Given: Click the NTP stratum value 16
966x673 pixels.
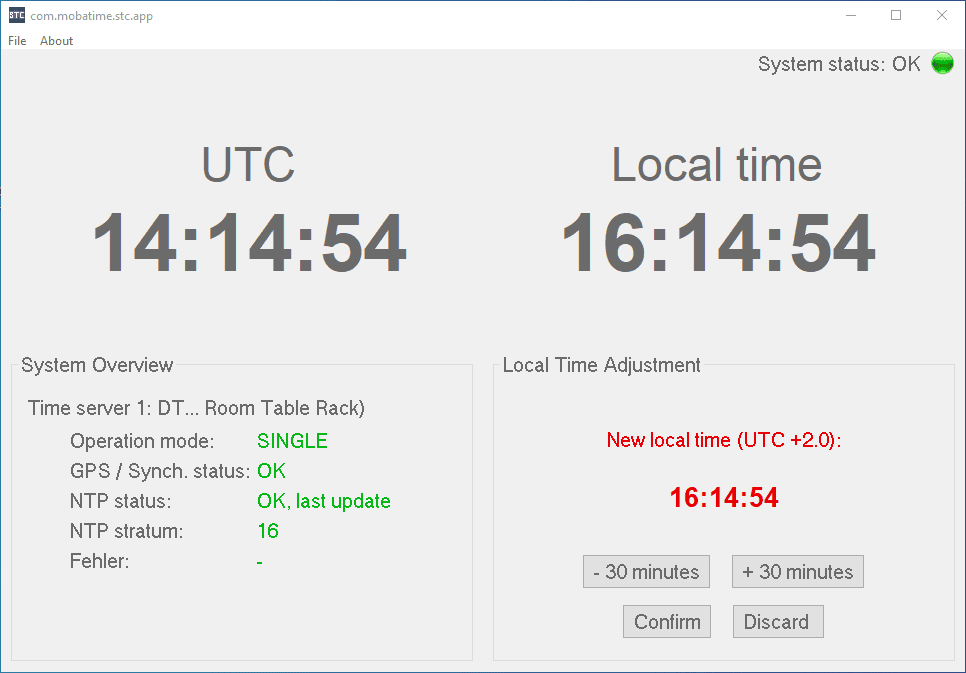Looking at the screenshot, I should (x=268, y=531).
